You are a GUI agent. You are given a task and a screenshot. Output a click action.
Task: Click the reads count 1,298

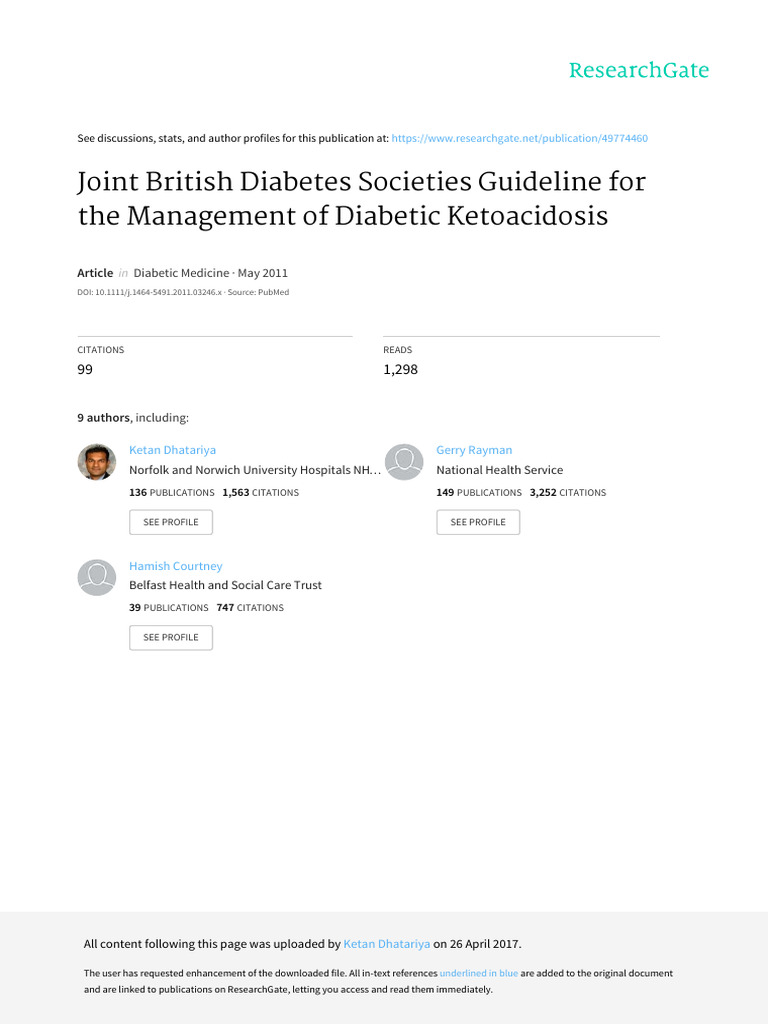click(x=400, y=369)
